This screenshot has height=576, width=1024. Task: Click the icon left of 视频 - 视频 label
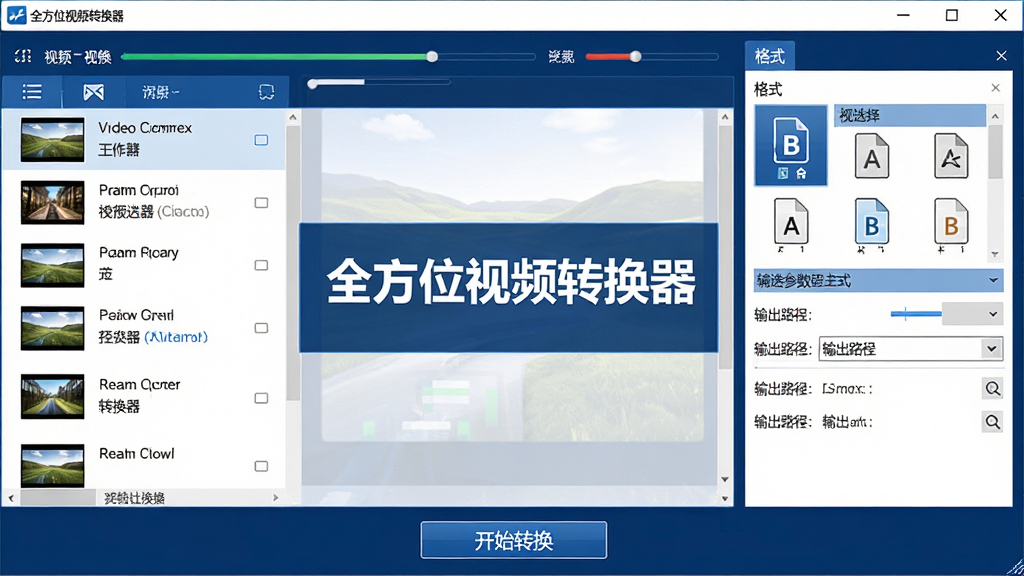(x=23, y=56)
